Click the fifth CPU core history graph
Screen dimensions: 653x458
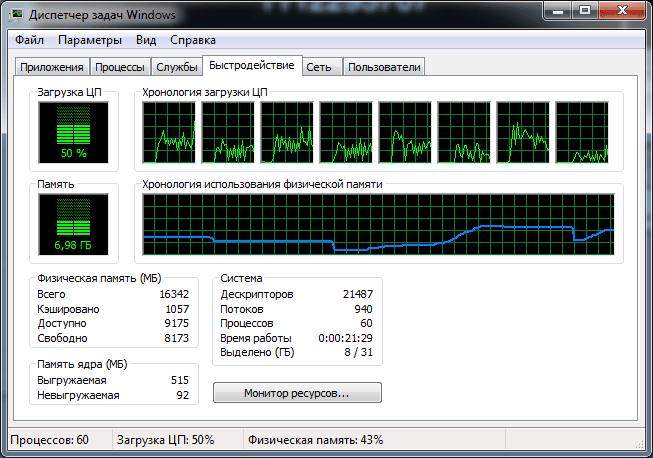coord(405,132)
